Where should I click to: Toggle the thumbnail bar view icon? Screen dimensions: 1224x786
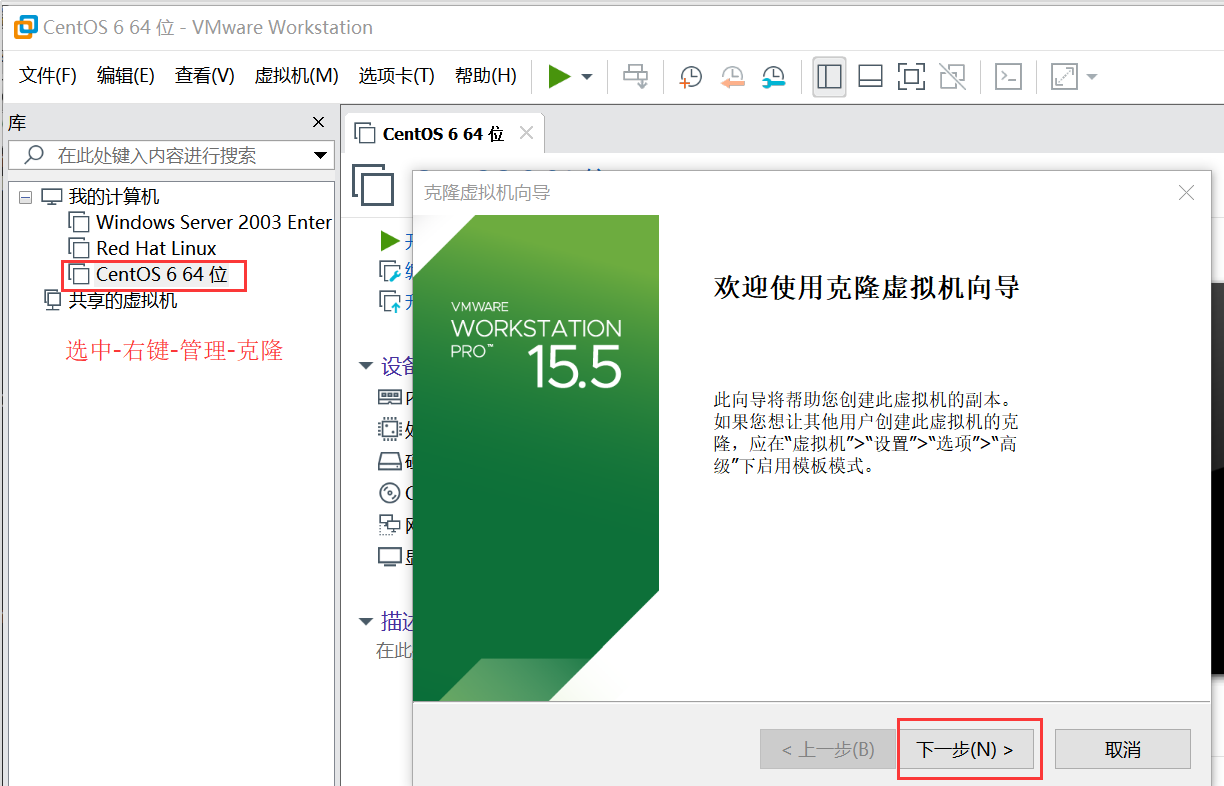870,77
